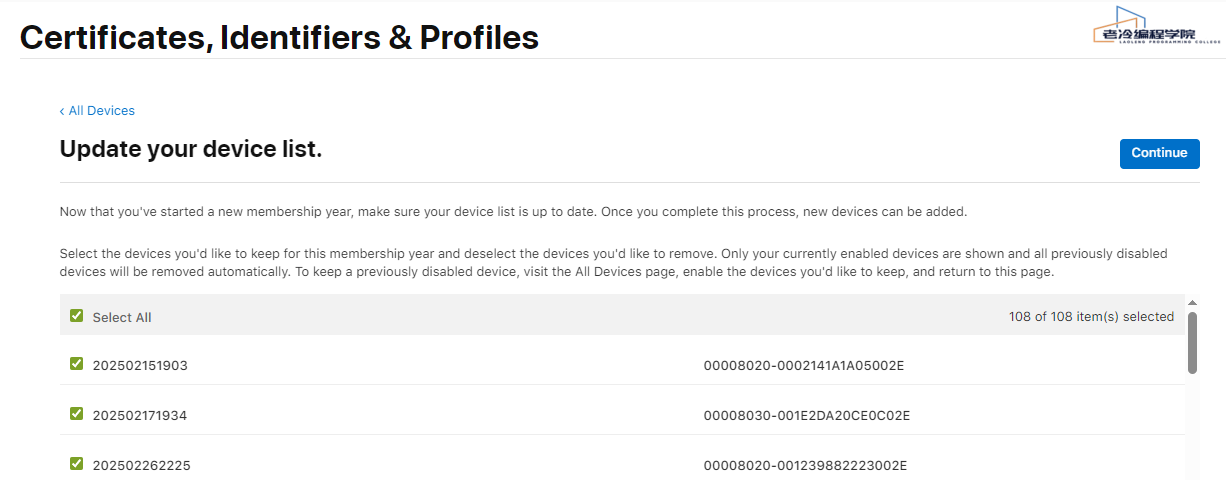Viewport: 1226px width, 480px height.
Task: Click the device list scrollbar thumb
Action: (x=1192, y=342)
